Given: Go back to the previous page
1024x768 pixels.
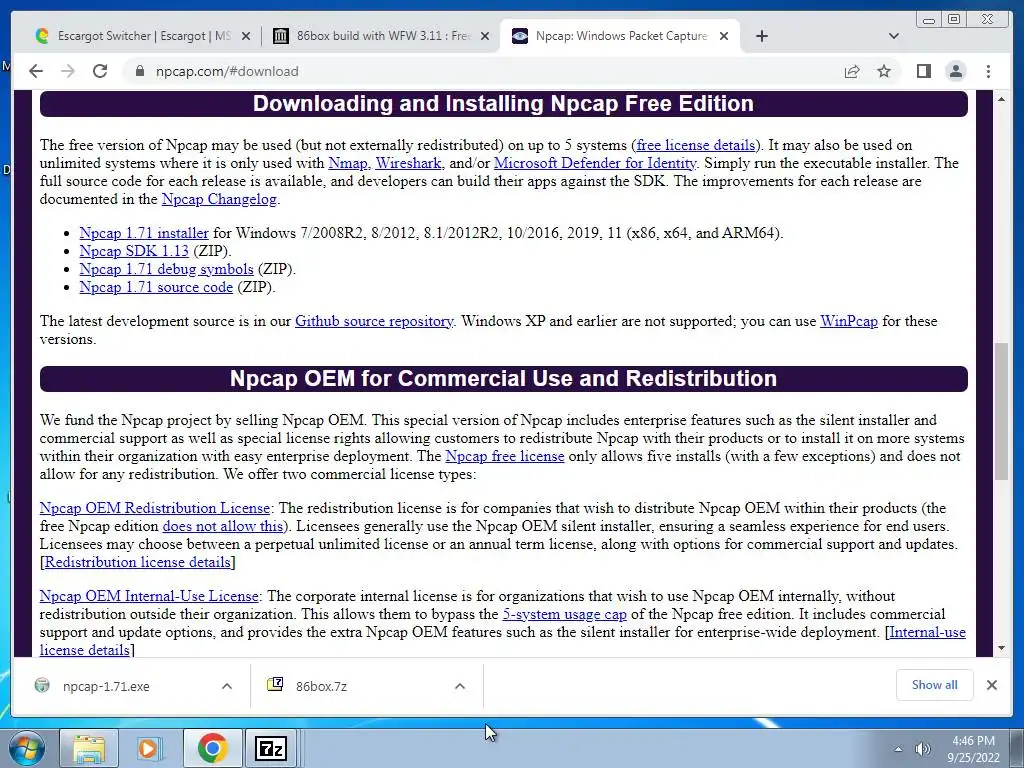Looking at the screenshot, I should point(36,71).
